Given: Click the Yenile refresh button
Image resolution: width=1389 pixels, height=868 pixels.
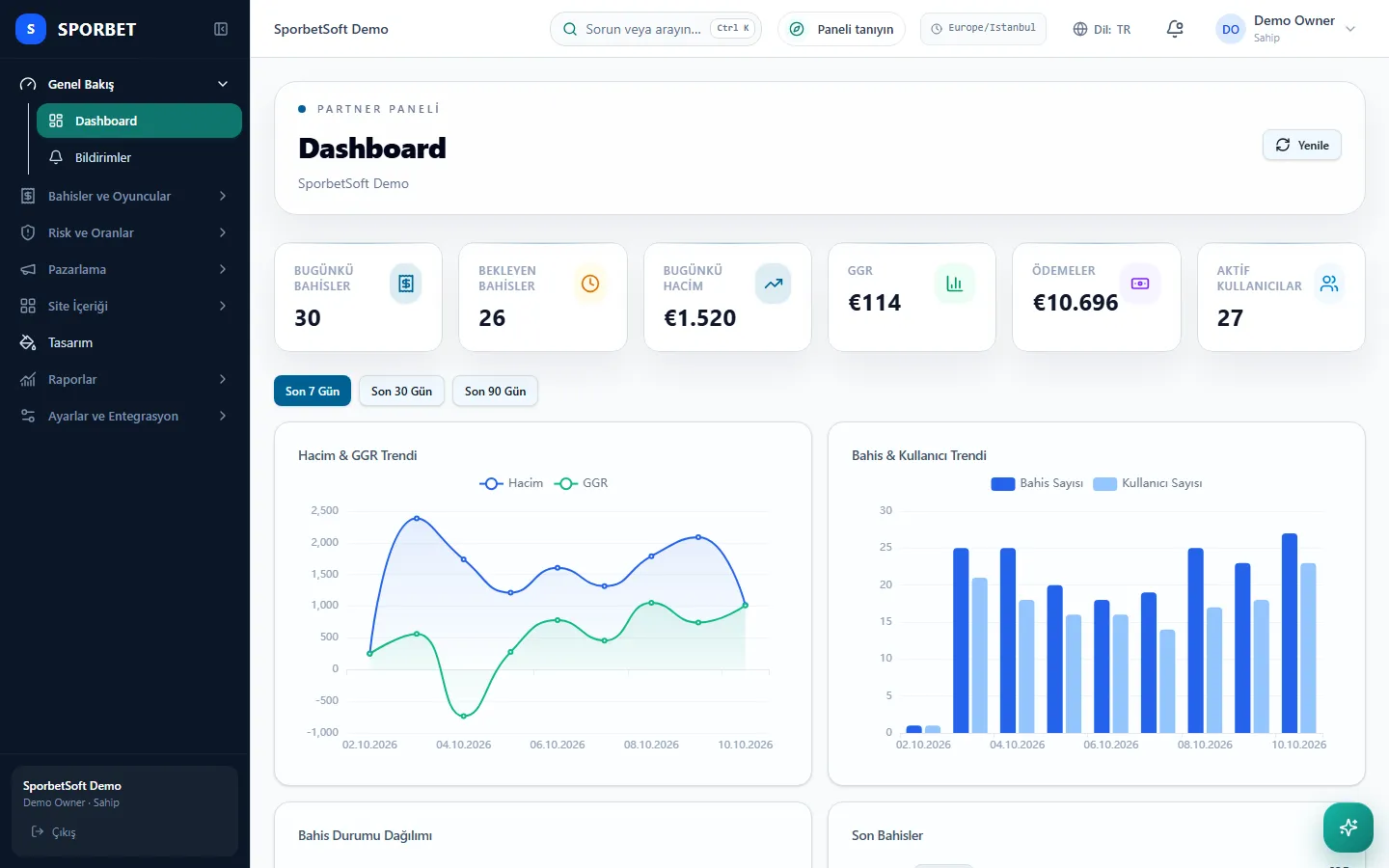Looking at the screenshot, I should (x=1302, y=145).
